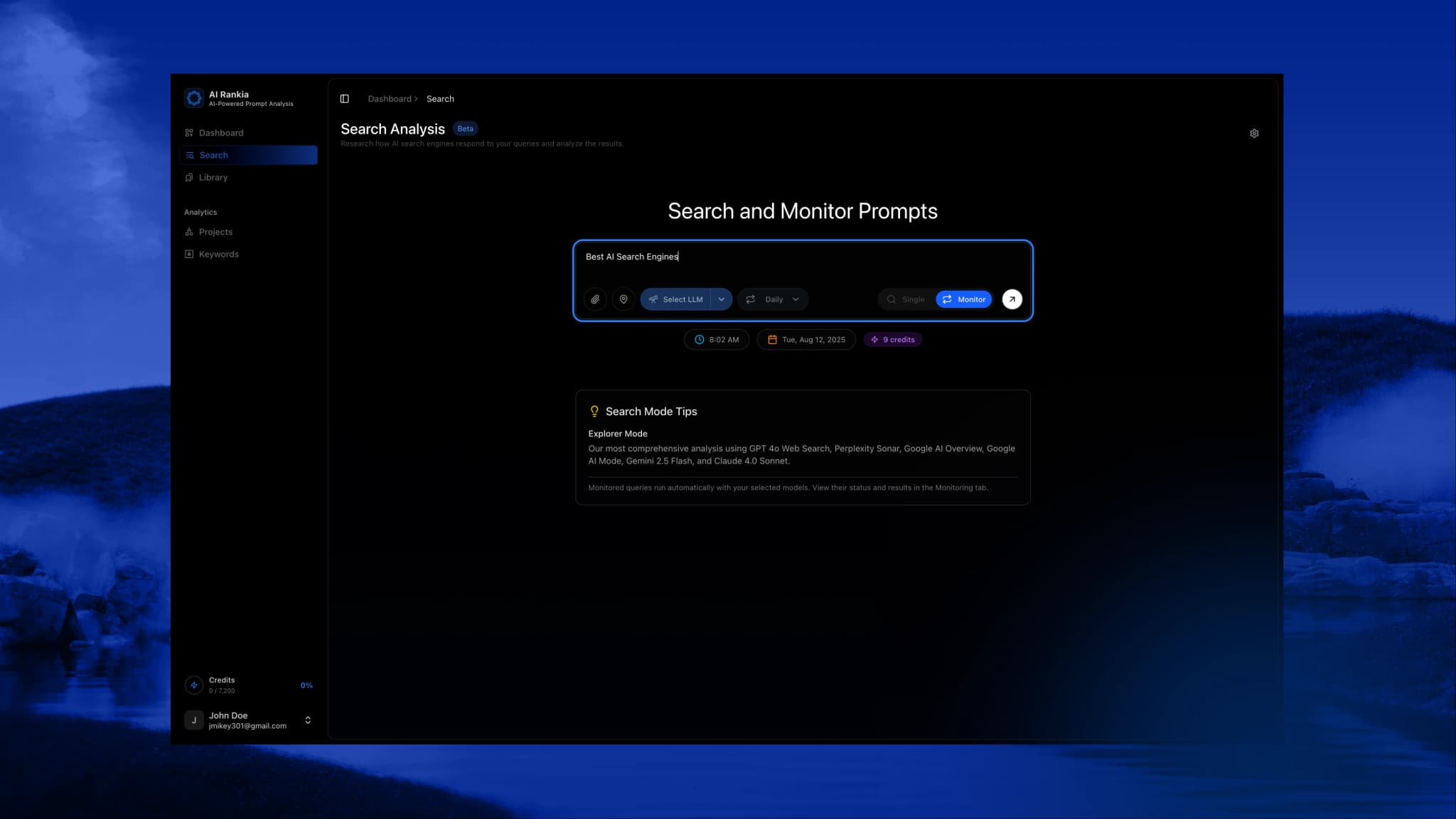Navigate to the Library section

(x=213, y=177)
